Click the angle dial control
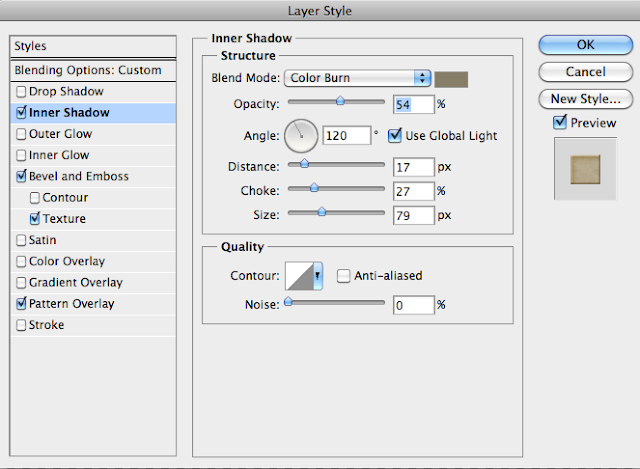Screen dimensions: 640x469 [301, 134]
